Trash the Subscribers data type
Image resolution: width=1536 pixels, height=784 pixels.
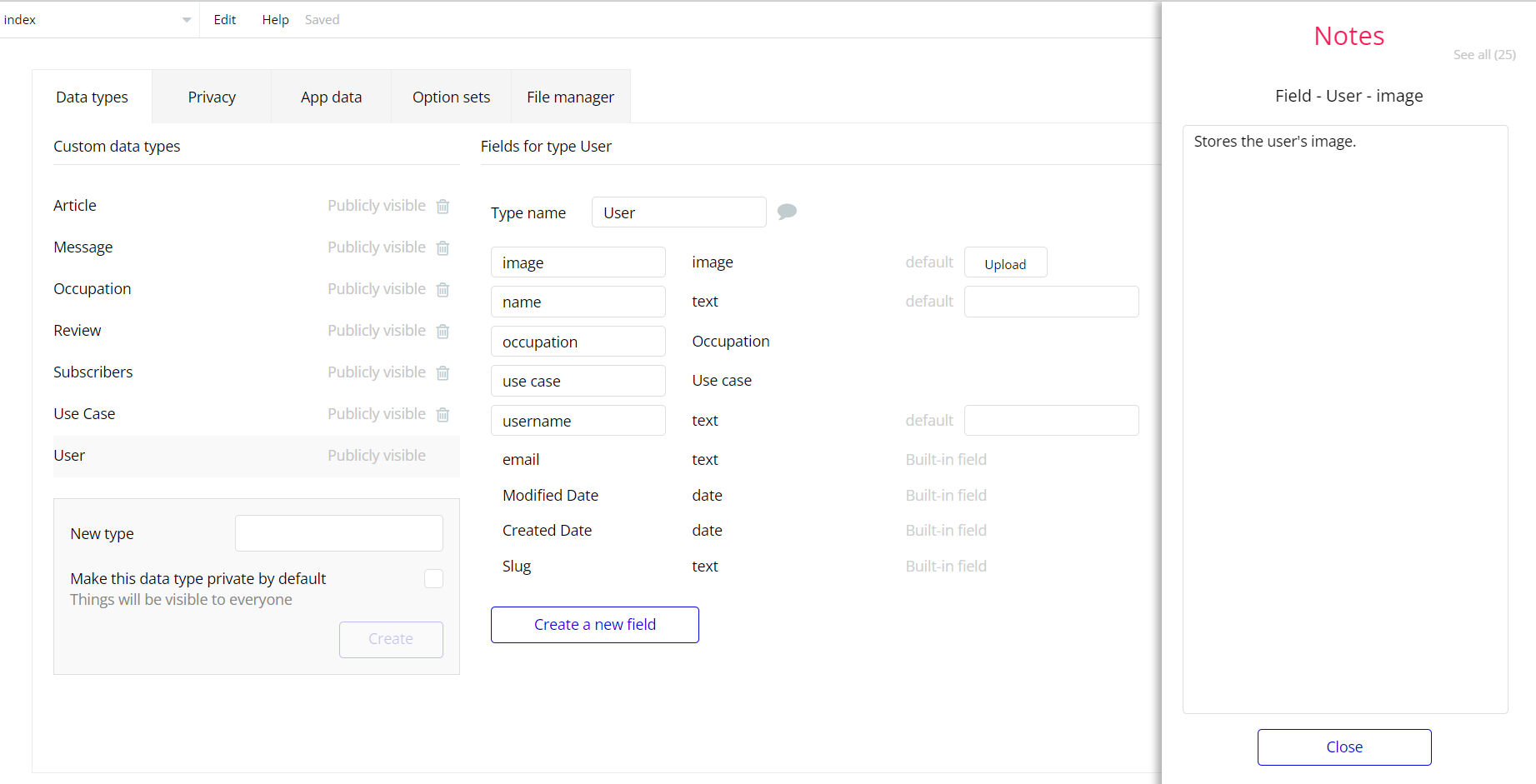(x=443, y=372)
